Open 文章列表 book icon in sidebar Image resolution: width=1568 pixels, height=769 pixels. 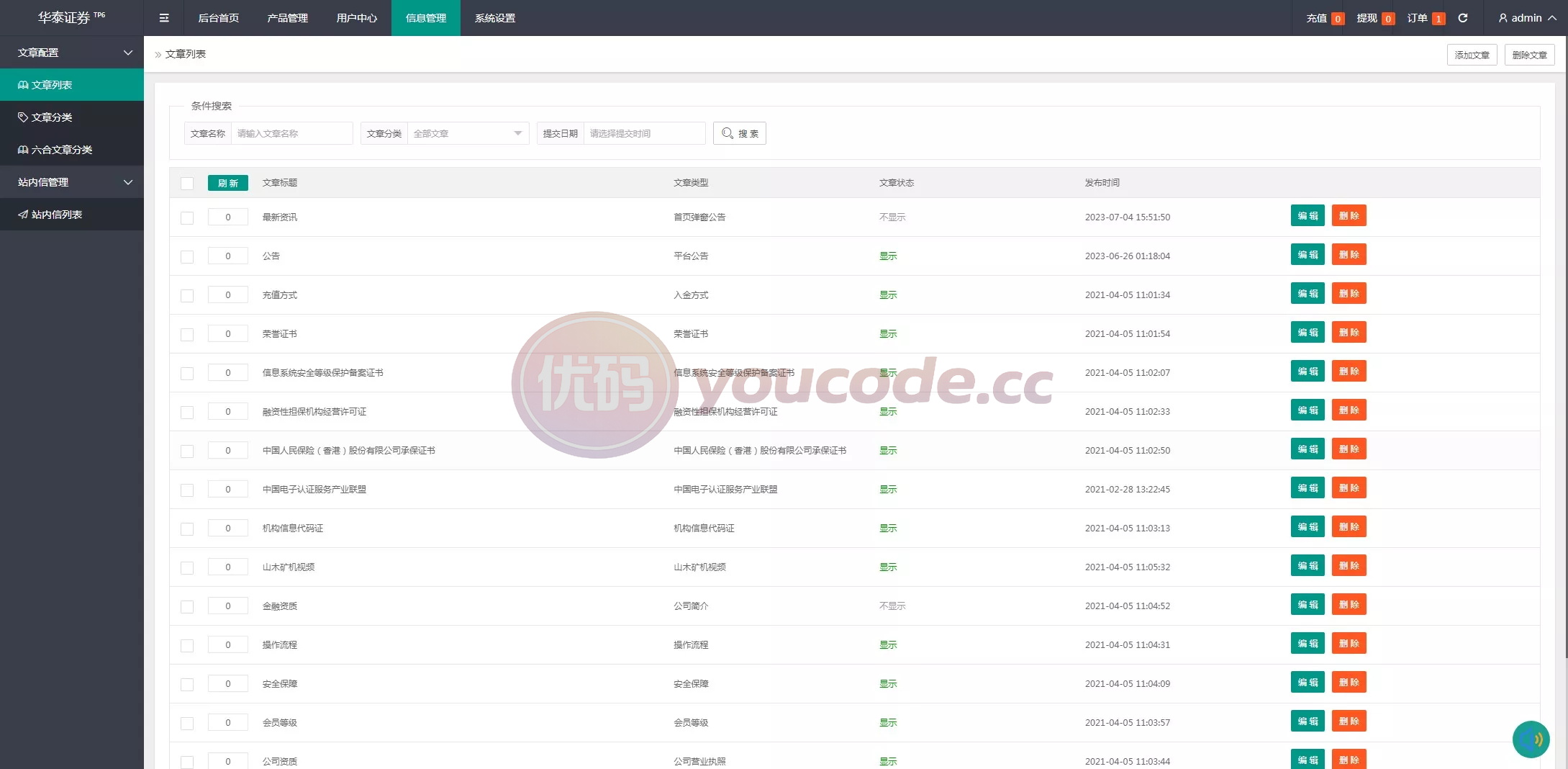[x=23, y=85]
